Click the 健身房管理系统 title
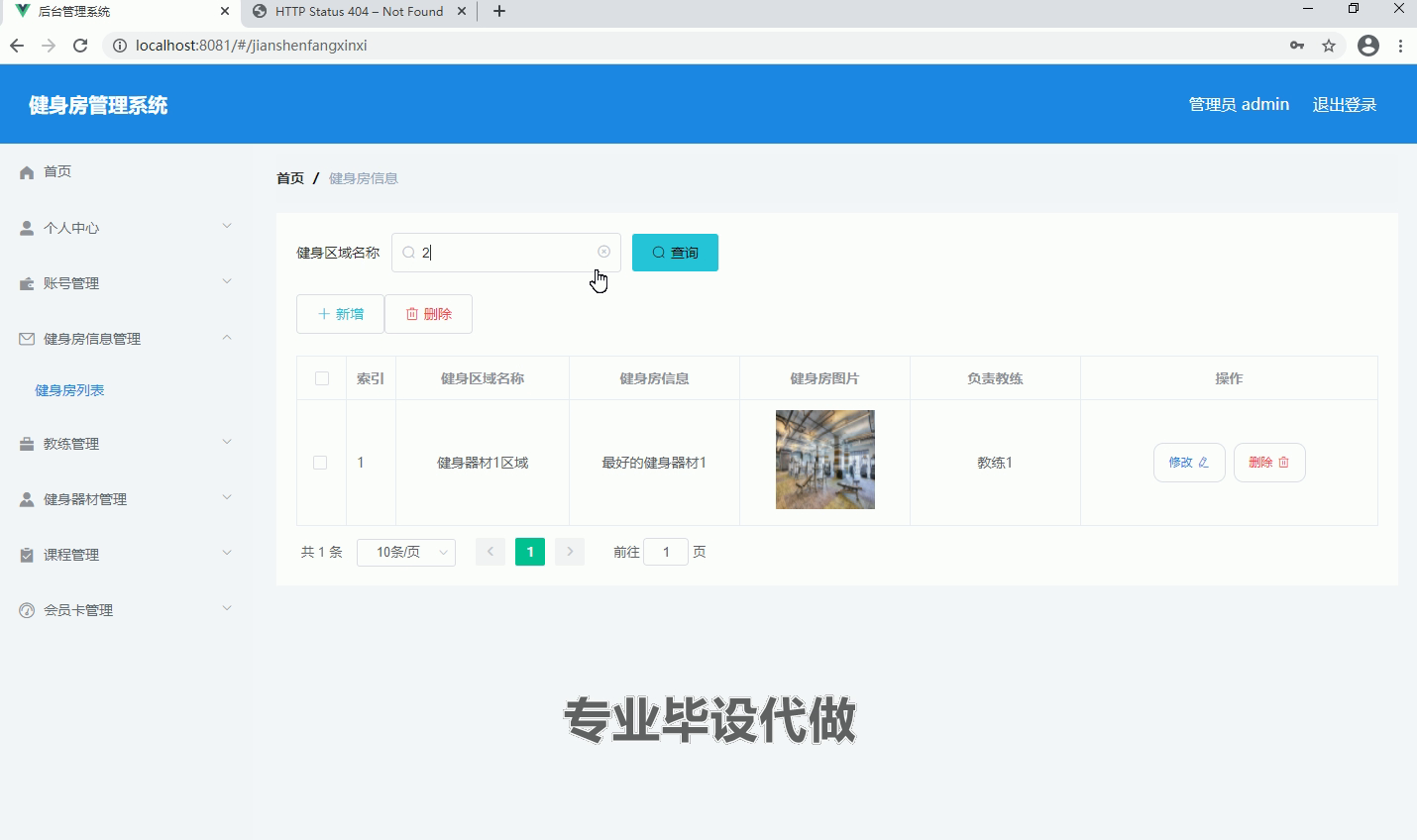The image size is (1417, 840). [98, 105]
